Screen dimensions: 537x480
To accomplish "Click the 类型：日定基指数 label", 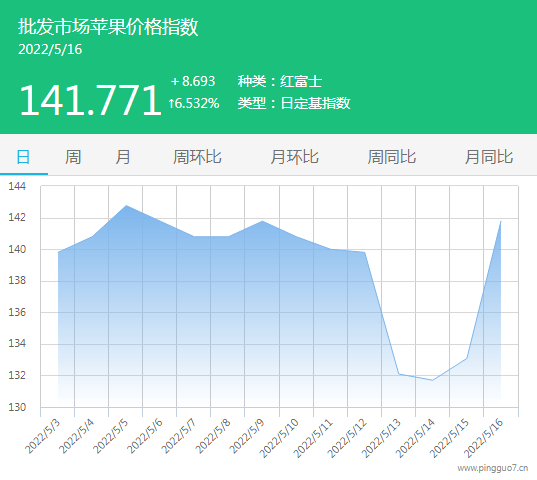I will point(294,103).
